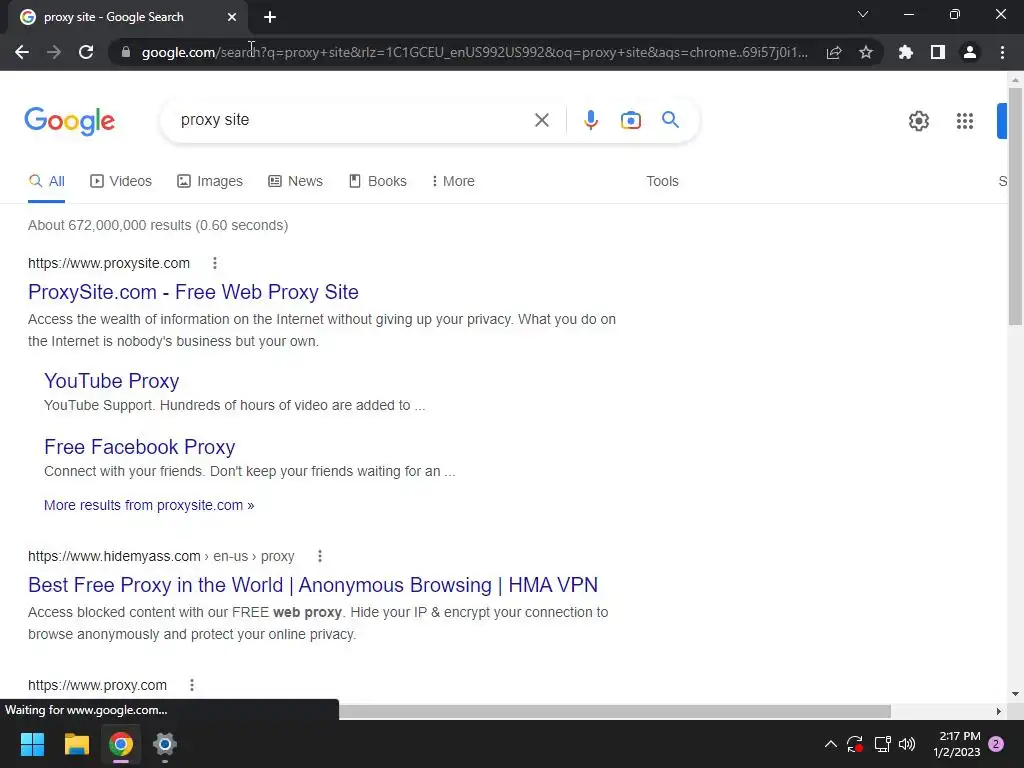
Task: Expand the More search categories menu
Action: pyautogui.click(x=453, y=181)
